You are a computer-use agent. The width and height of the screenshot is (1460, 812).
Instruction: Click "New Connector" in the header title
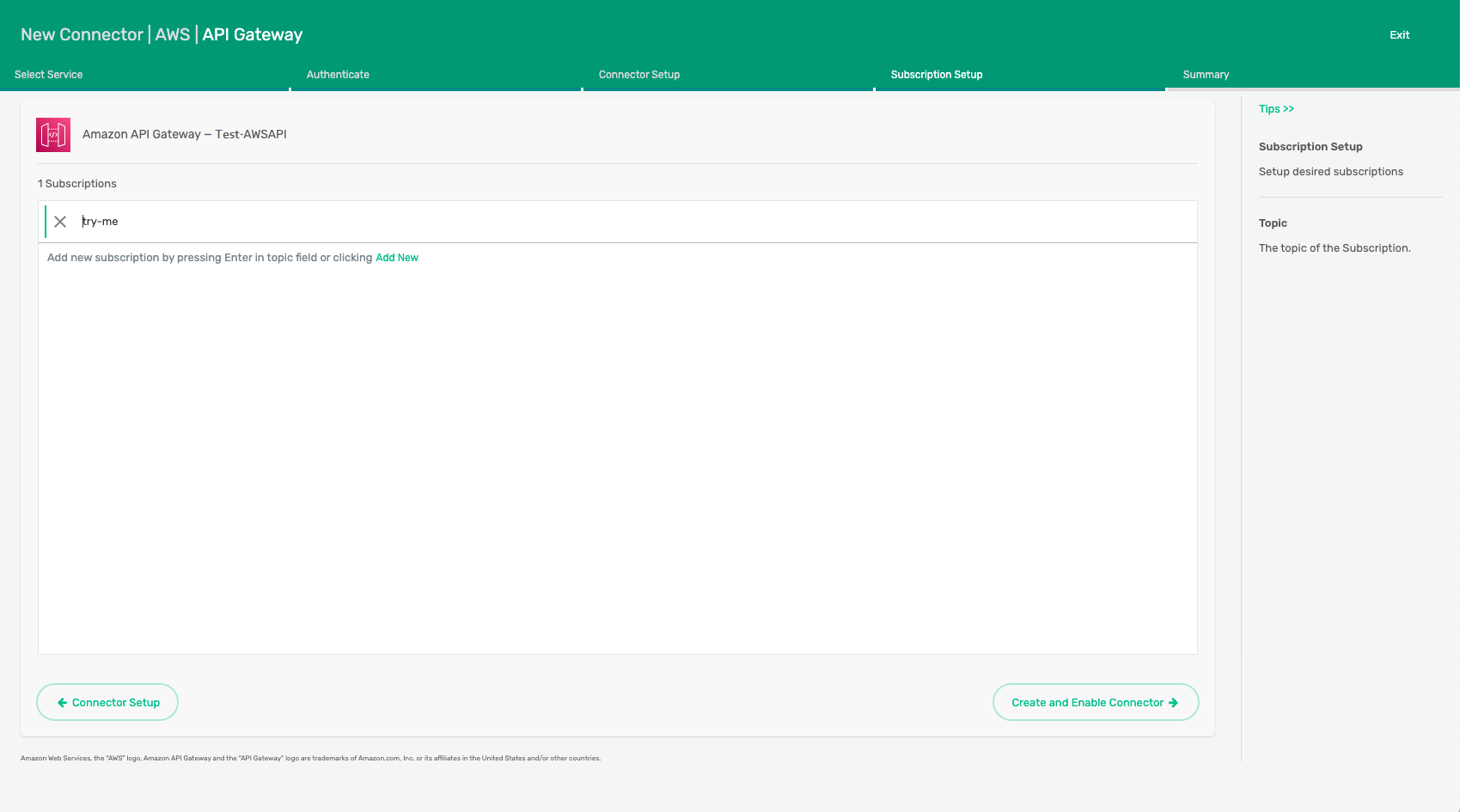pos(82,35)
